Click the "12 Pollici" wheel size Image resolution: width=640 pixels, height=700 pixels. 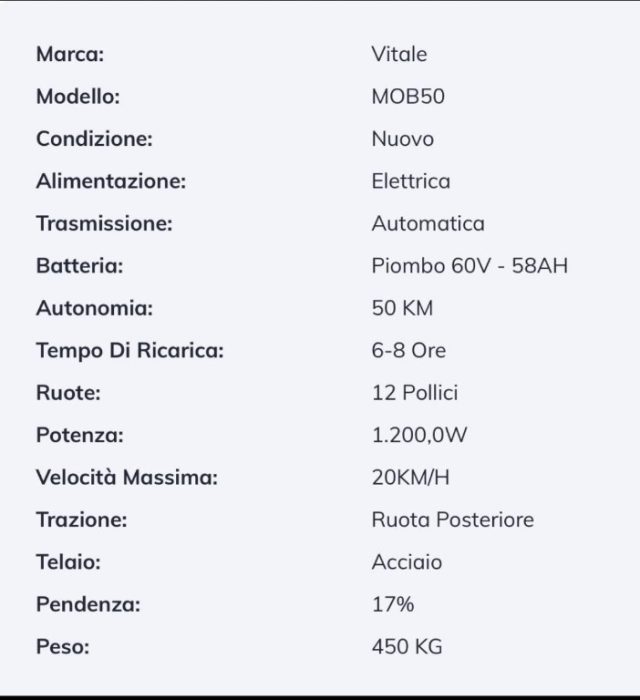coord(414,393)
